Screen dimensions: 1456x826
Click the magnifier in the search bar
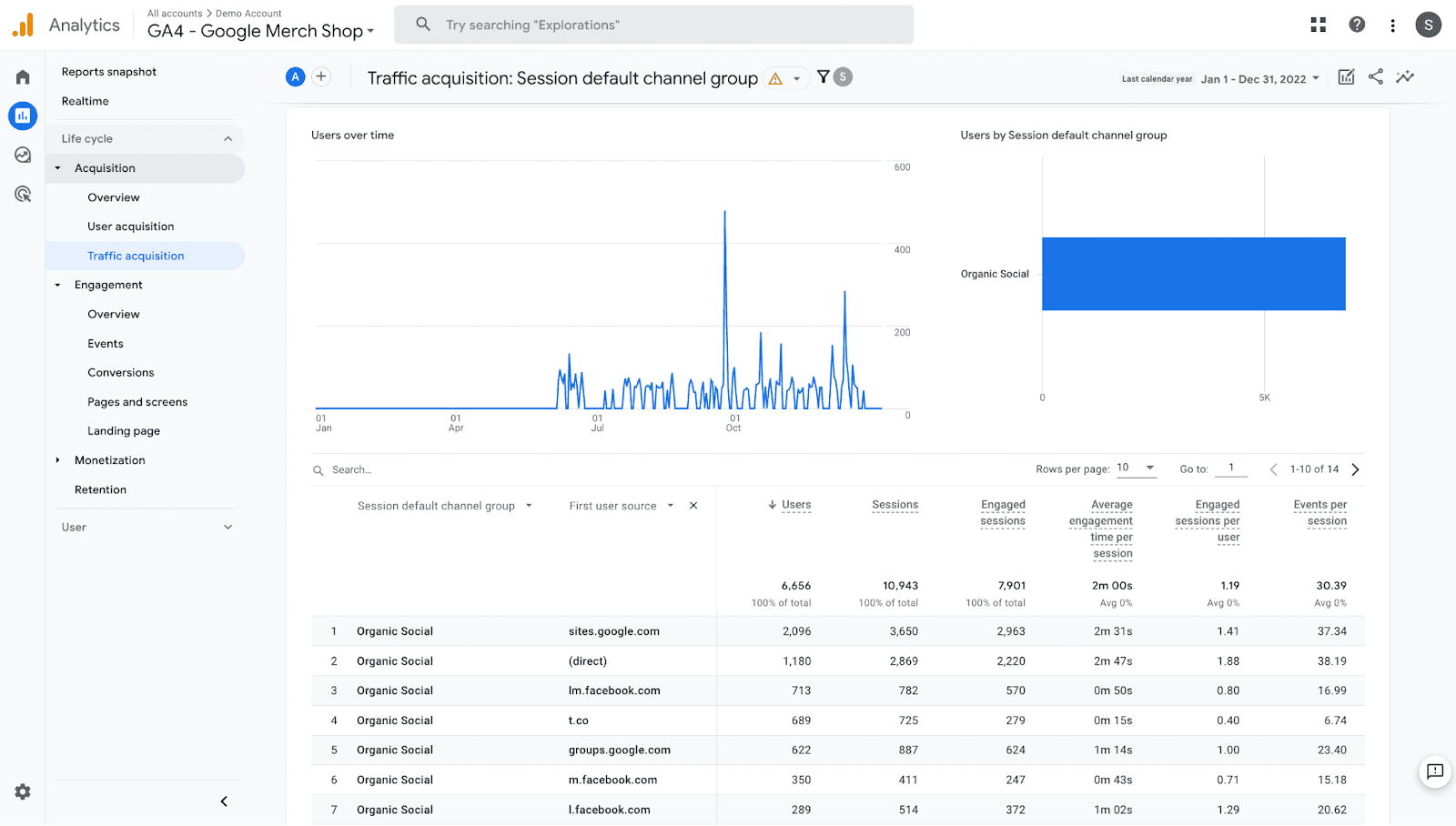tap(422, 24)
